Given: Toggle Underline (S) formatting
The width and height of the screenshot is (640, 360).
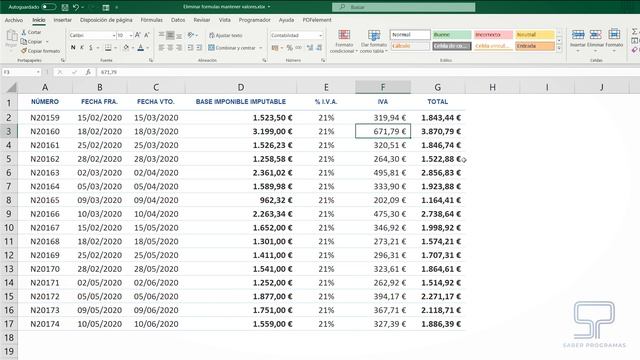Looking at the screenshot, I should coord(91,48).
